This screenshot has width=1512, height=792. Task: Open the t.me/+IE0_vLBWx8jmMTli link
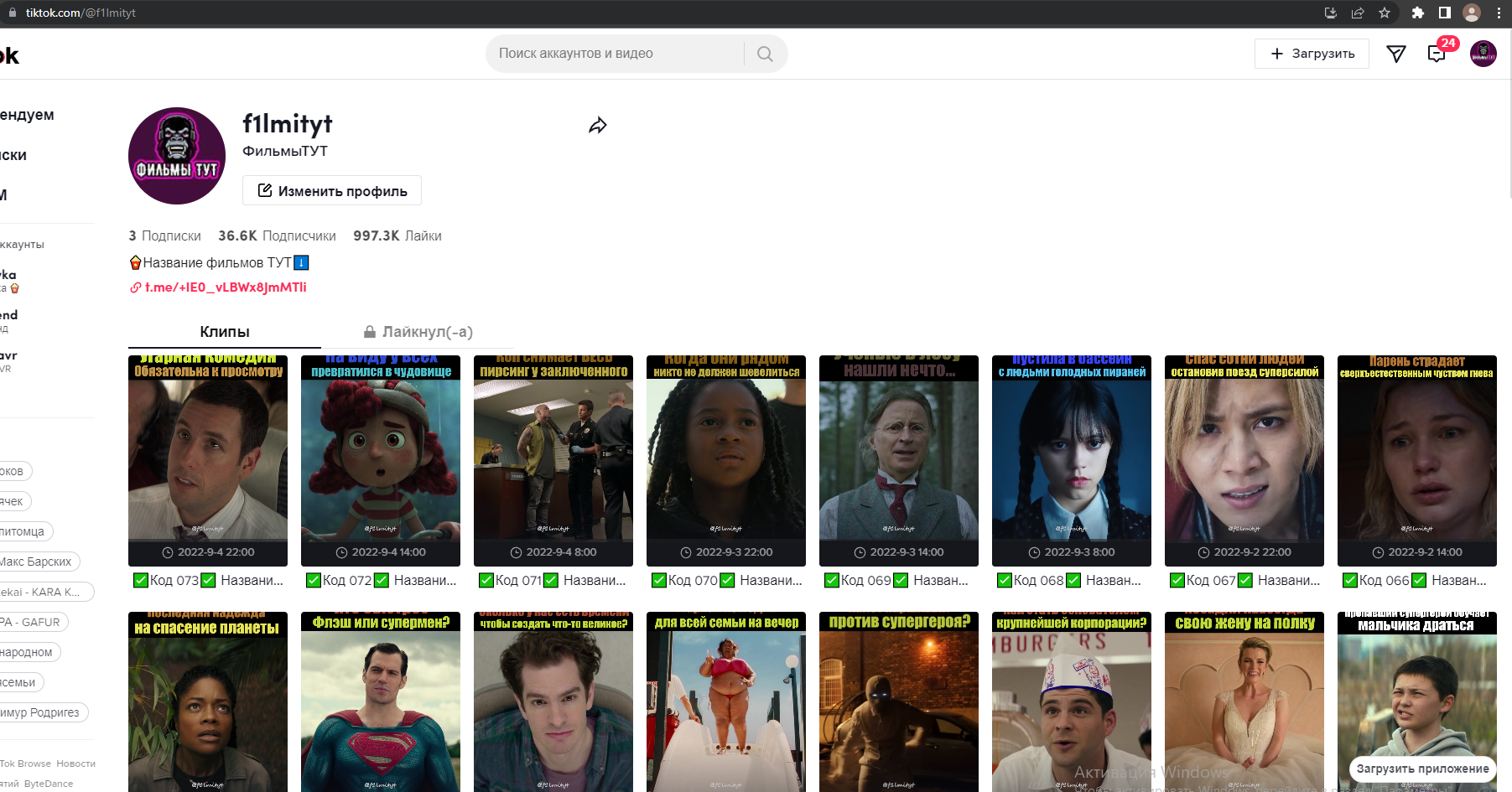pyautogui.click(x=226, y=287)
